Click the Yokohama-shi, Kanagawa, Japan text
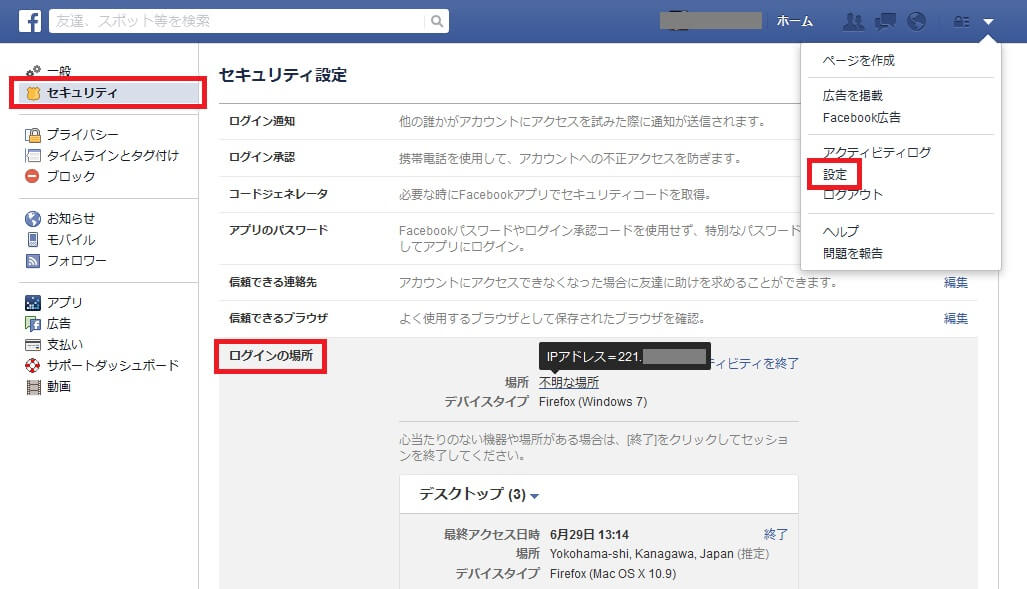Viewport: 1027px width, 589px height. point(641,554)
